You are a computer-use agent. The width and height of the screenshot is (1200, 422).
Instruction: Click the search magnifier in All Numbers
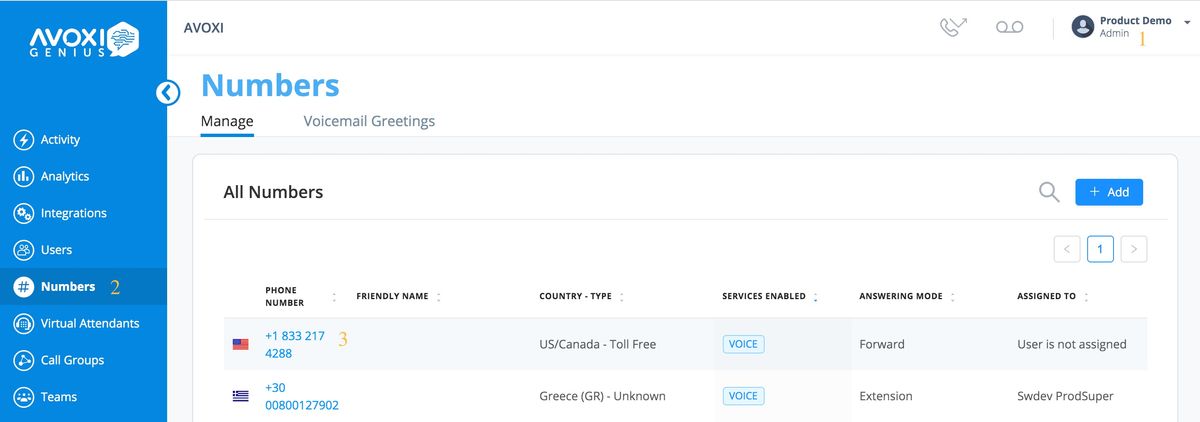click(x=1048, y=192)
